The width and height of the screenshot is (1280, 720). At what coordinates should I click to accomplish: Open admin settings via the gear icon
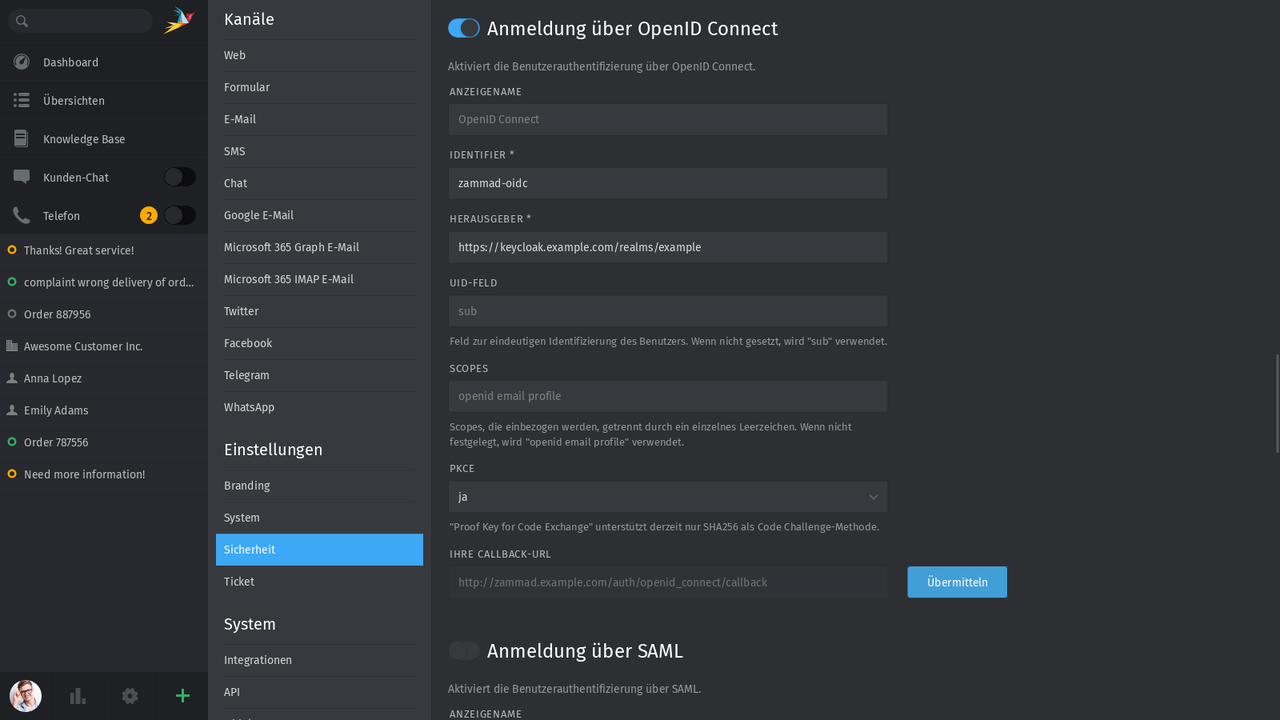click(x=129, y=696)
